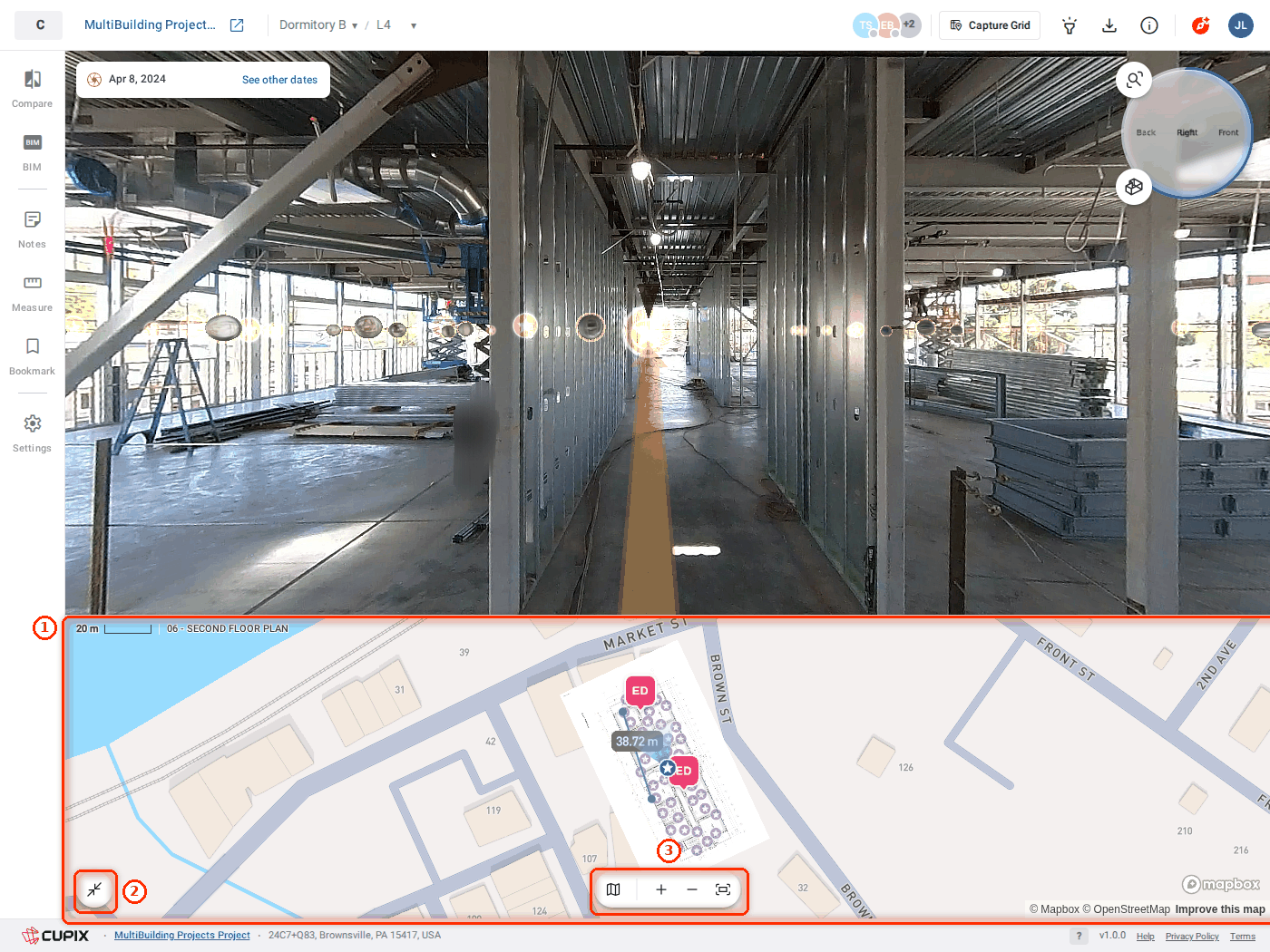Open the Settings panel
The height and width of the screenshot is (952, 1270).
pos(32,433)
